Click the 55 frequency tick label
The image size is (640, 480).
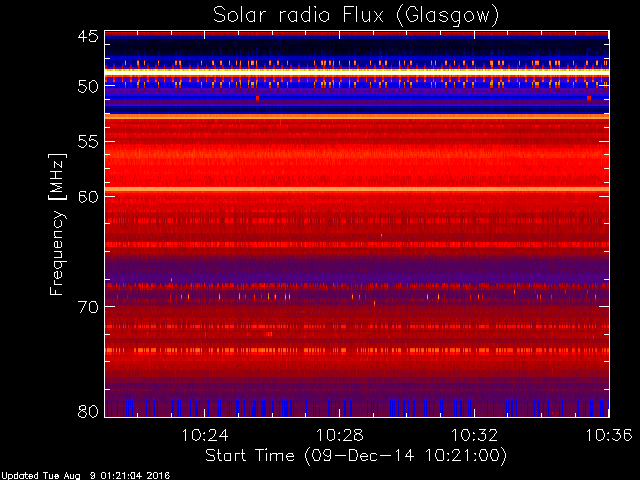click(x=88, y=142)
